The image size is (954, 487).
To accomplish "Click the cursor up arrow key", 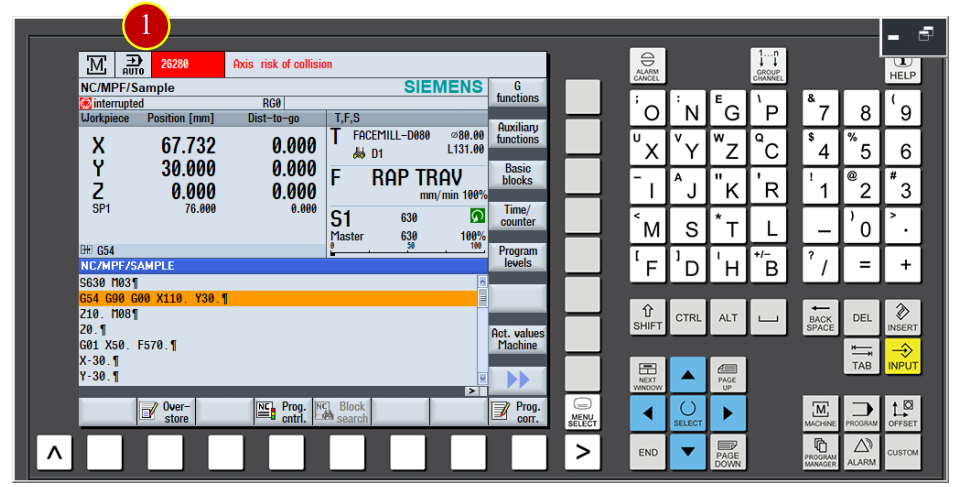I will pyautogui.click(x=688, y=375).
